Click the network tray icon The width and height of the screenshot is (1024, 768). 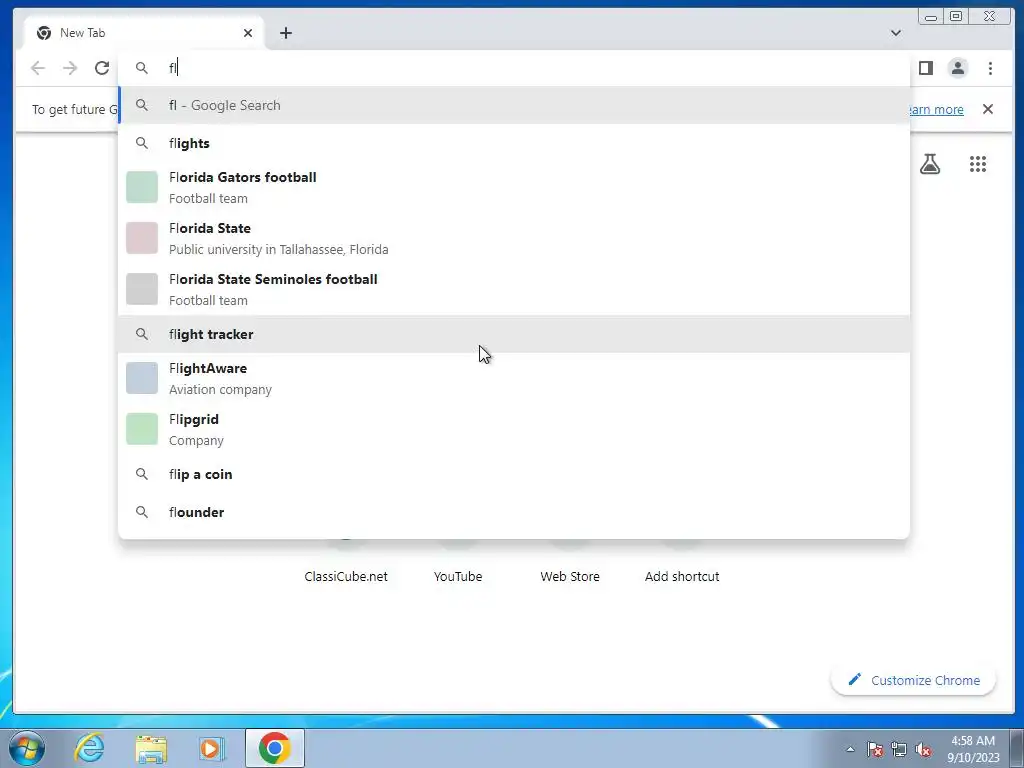pyautogui.click(x=899, y=749)
